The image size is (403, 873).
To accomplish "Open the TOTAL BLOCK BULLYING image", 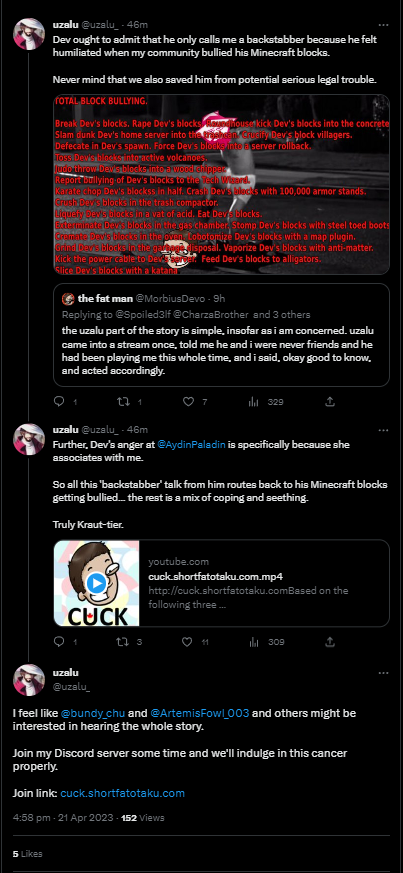I will click(222, 184).
